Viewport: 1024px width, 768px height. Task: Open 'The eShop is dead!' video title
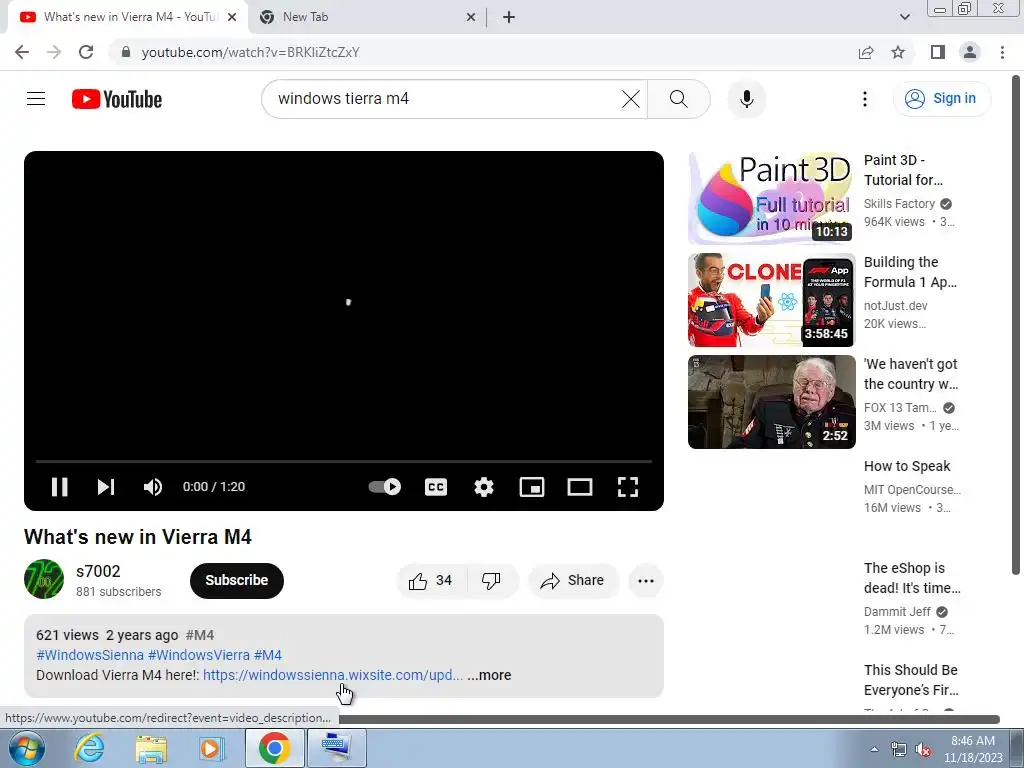coord(912,578)
